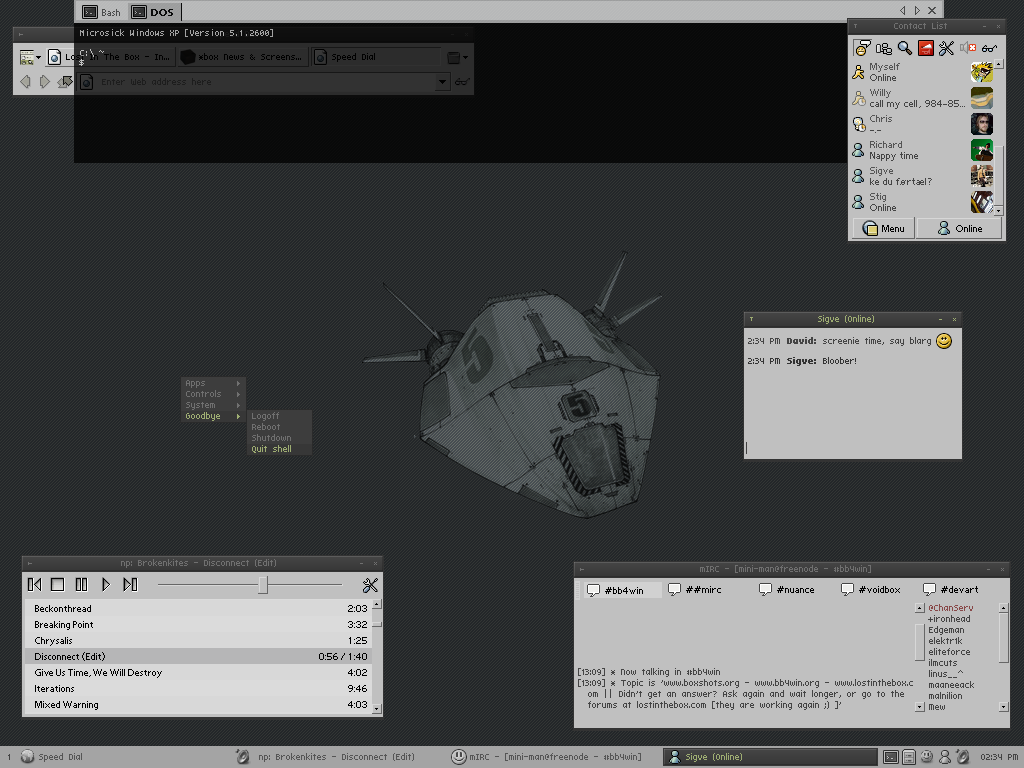The image size is (1024, 768).
Task: Choose Reboot from the Goodbye submenu
Action: coord(280,427)
